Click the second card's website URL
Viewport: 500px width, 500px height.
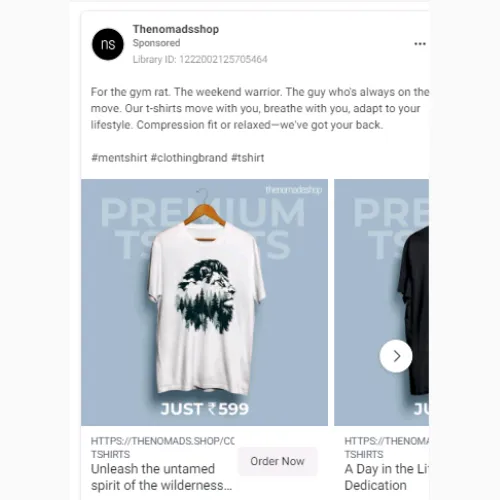386,441
